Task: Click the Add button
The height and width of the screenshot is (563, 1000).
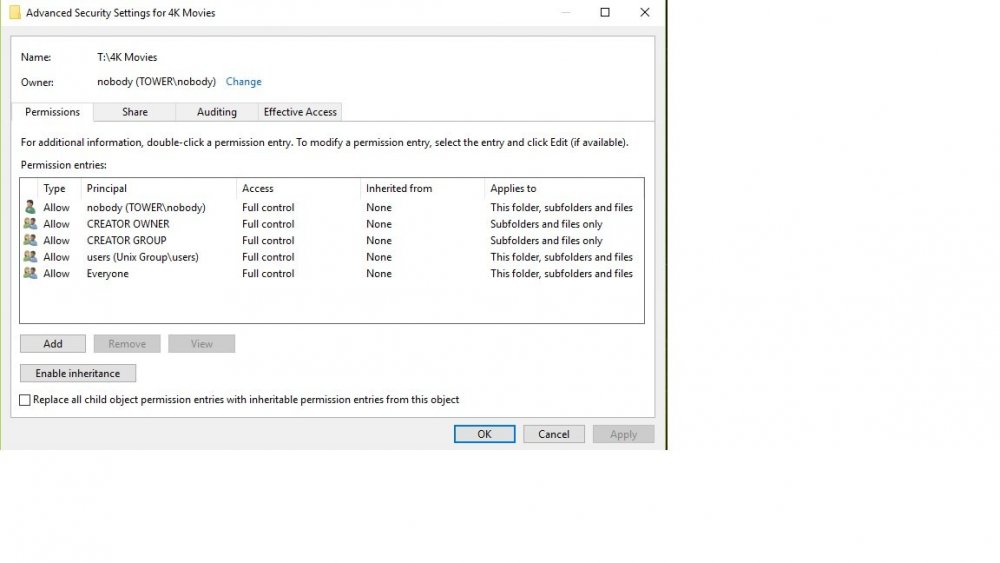Action: [53, 344]
